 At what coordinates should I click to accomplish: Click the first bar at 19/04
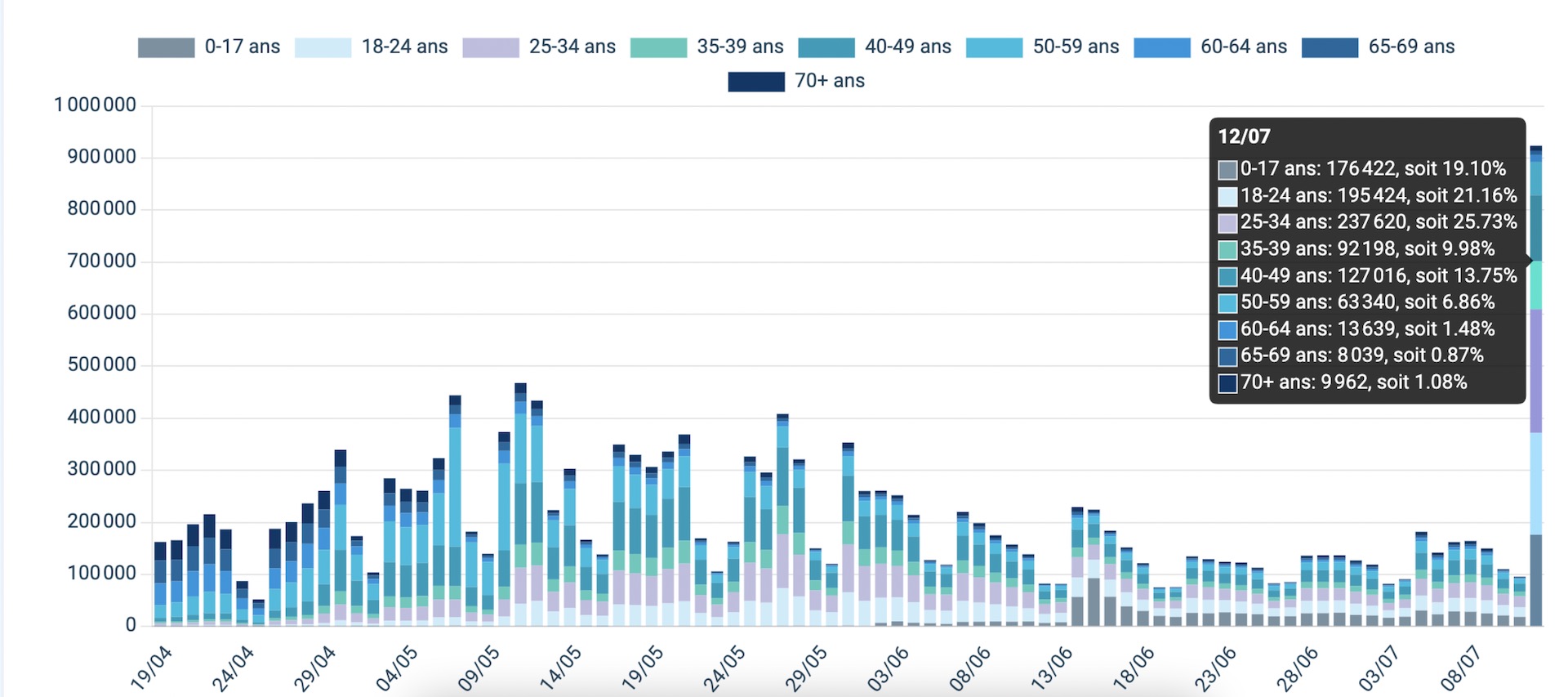[x=160, y=583]
